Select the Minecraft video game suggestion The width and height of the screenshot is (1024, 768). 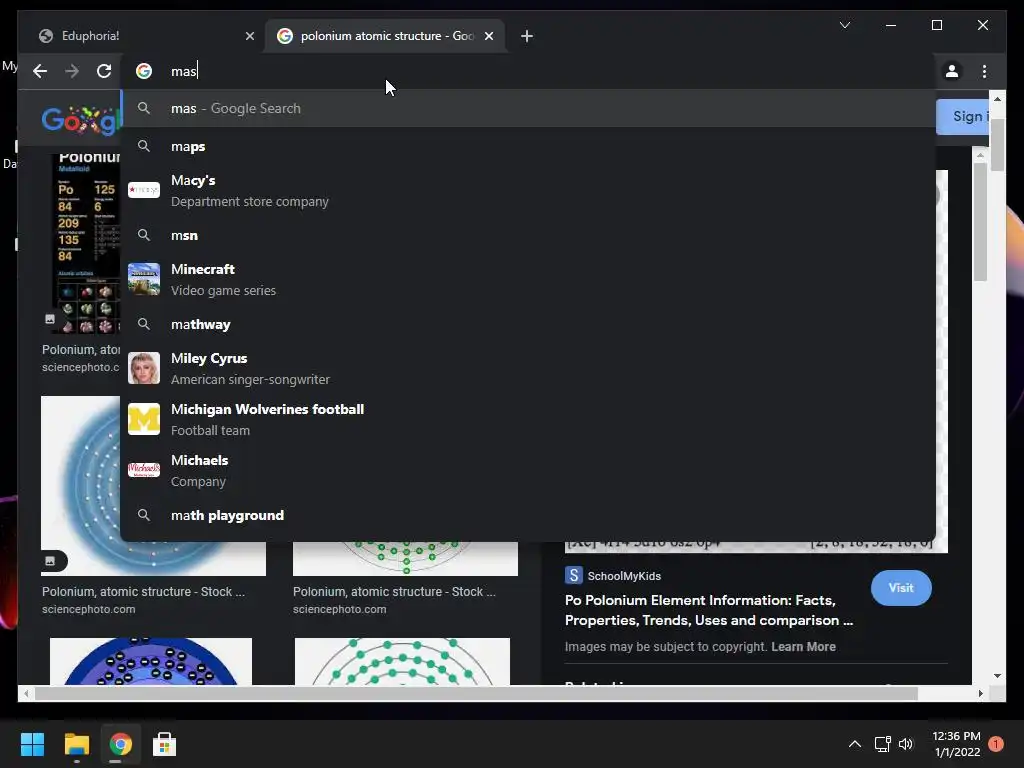pos(528,280)
